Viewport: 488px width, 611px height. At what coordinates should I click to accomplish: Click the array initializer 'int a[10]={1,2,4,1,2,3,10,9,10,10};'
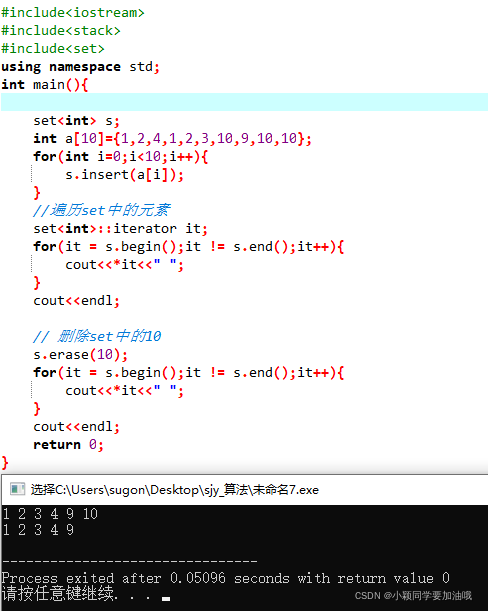pyautogui.click(x=172, y=138)
